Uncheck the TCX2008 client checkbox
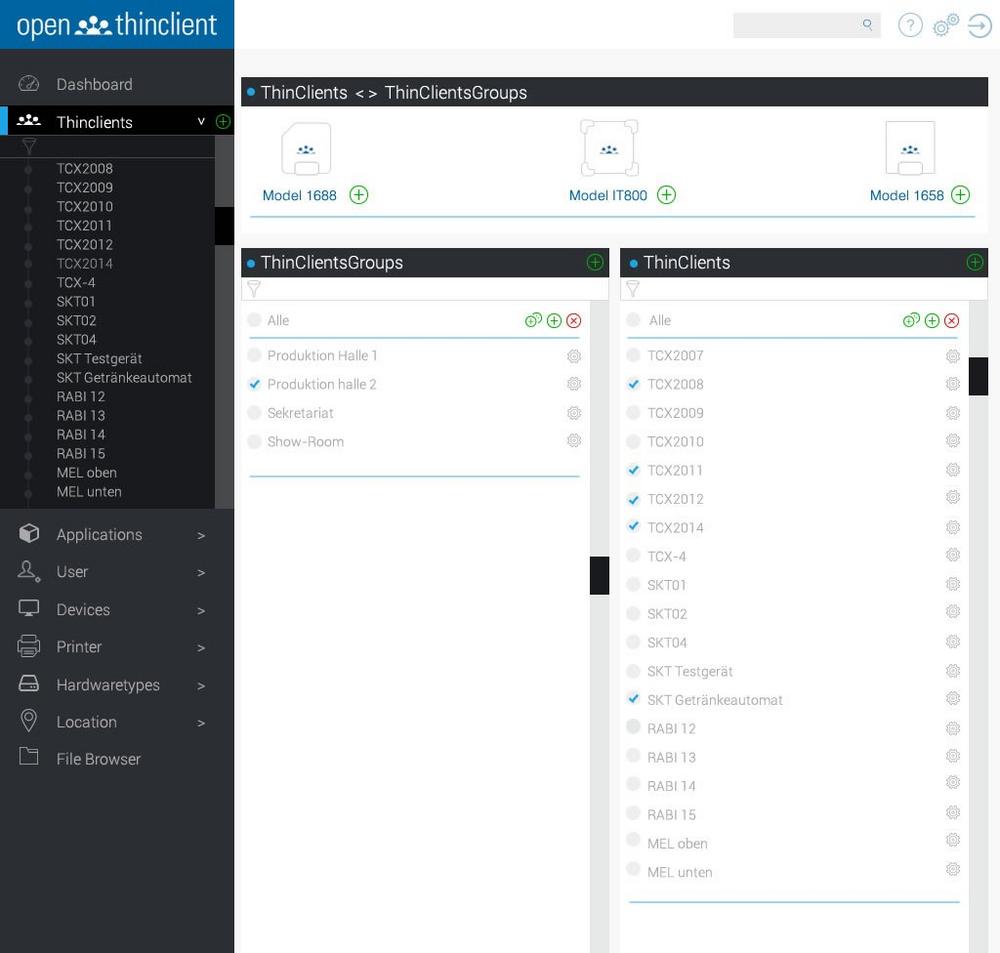Viewport: 1000px width, 953px height. click(633, 384)
